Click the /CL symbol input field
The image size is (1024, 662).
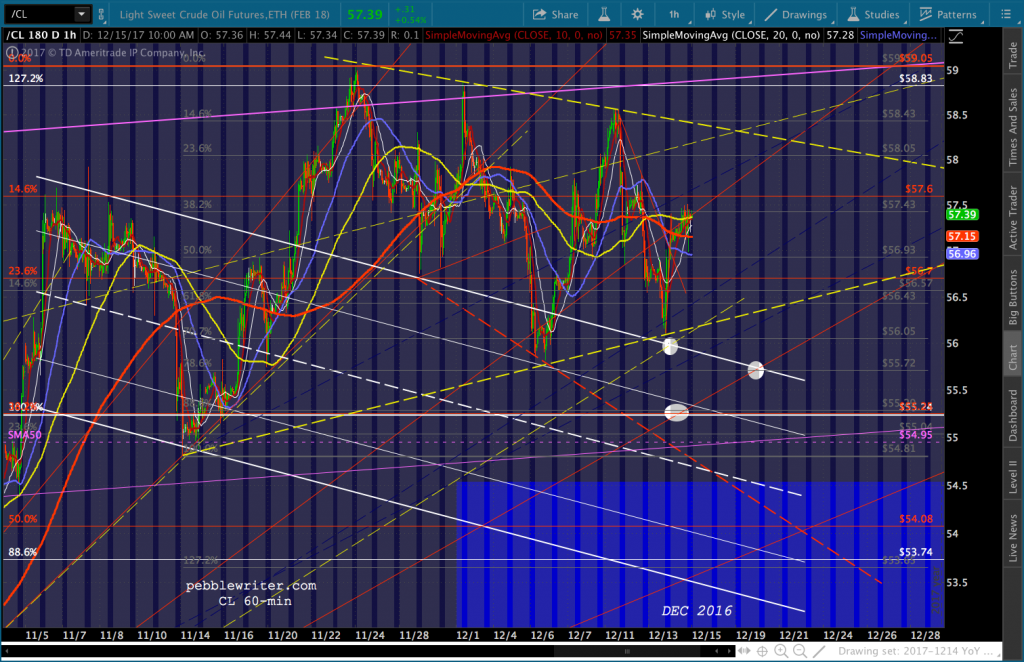[39, 14]
